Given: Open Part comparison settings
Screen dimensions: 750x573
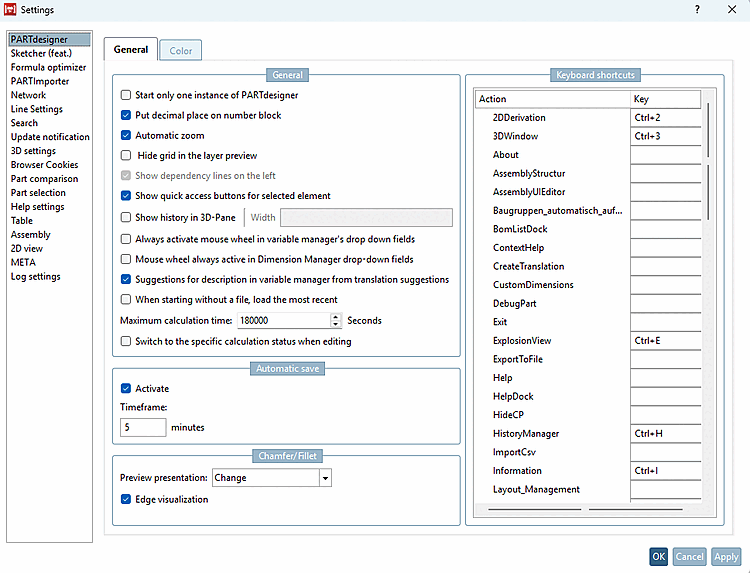Looking at the screenshot, I should [x=44, y=179].
